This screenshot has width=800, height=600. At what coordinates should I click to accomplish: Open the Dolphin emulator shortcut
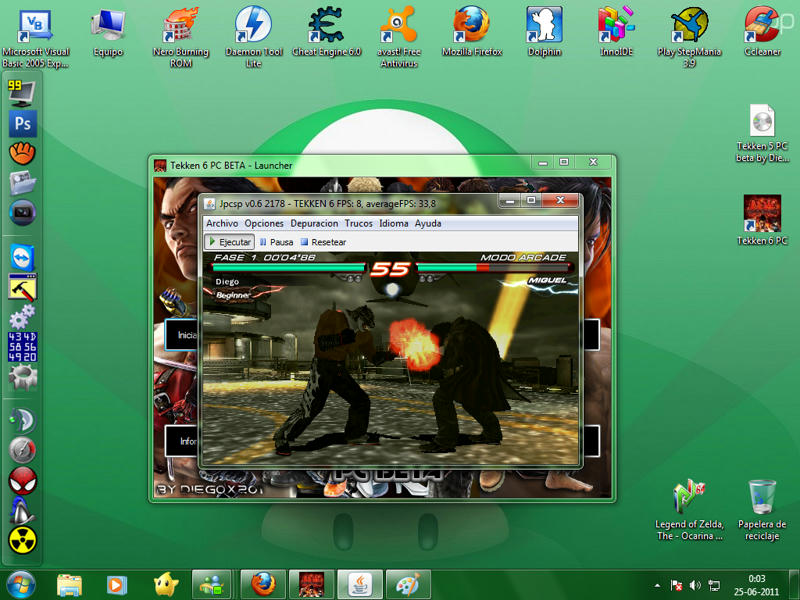point(544,32)
